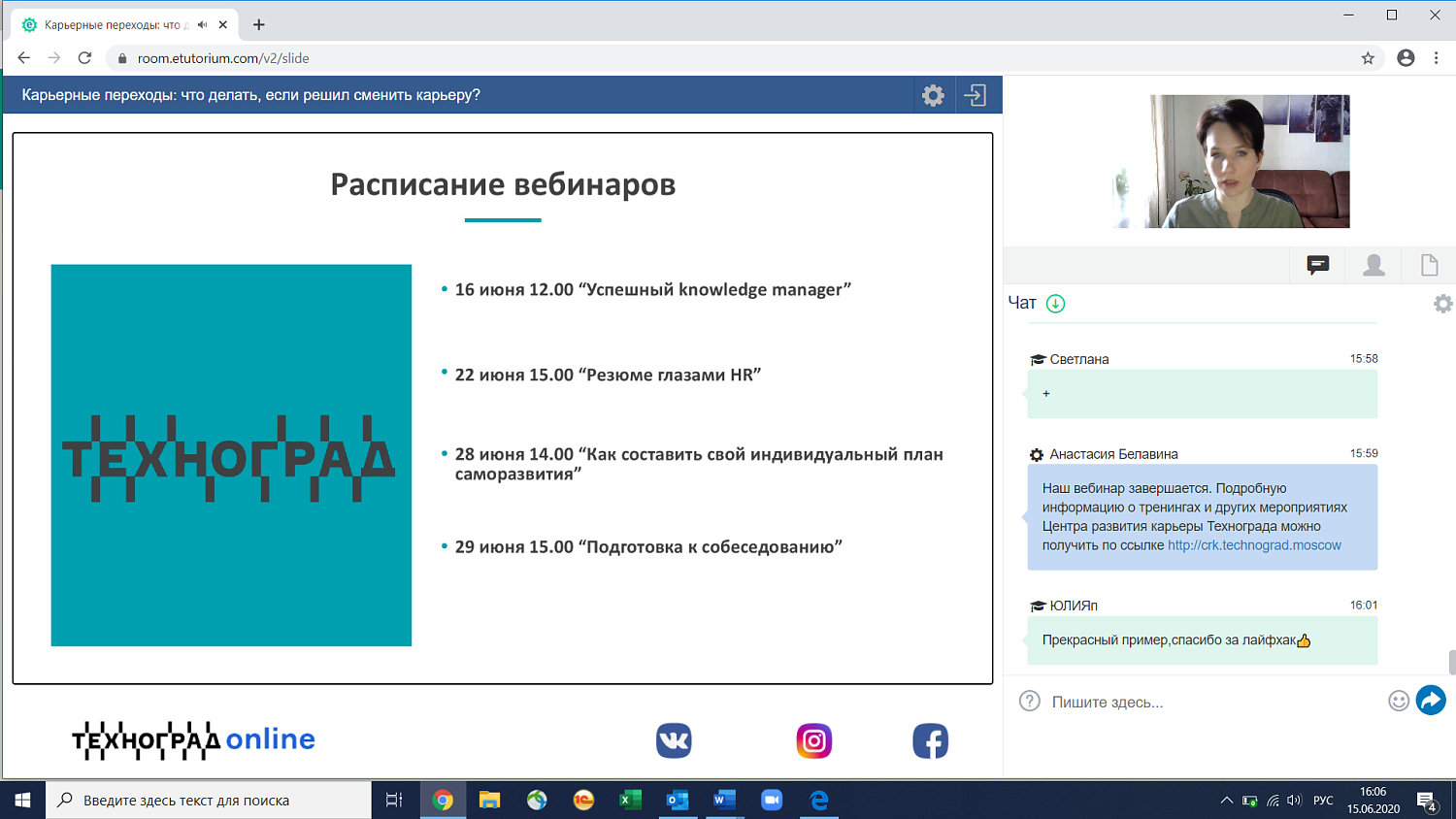The image size is (1456, 819).
Task: Click '16 июня 12.00' webinar line
Action: click(x=653, y=289)
